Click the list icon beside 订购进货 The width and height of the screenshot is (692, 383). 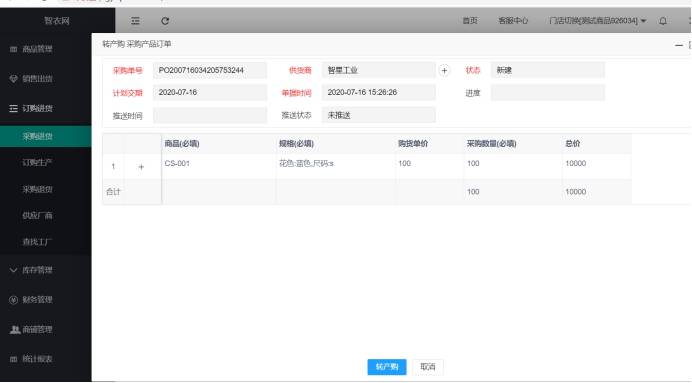click(x=13, y=108)
